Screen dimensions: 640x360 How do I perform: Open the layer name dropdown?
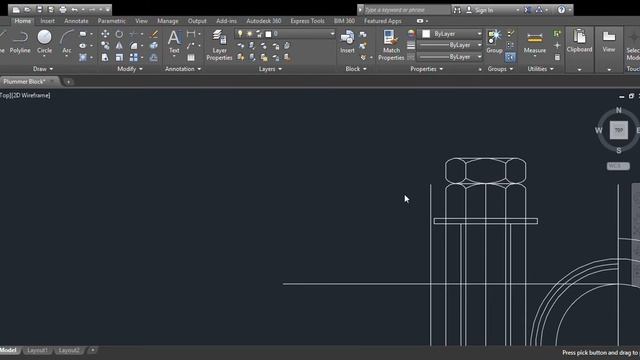285,33
